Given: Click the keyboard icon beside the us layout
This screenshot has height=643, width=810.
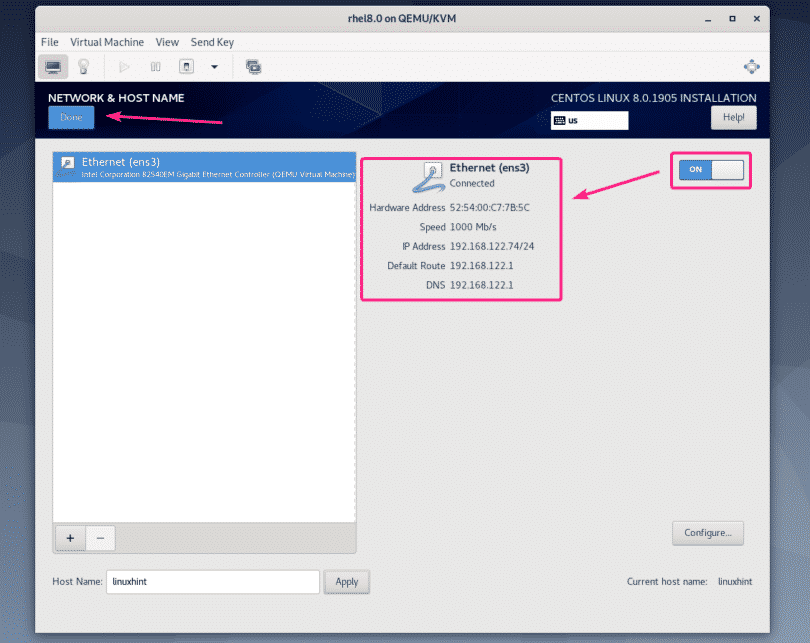Looking at the screenshot, I should [x=561, y=120].
